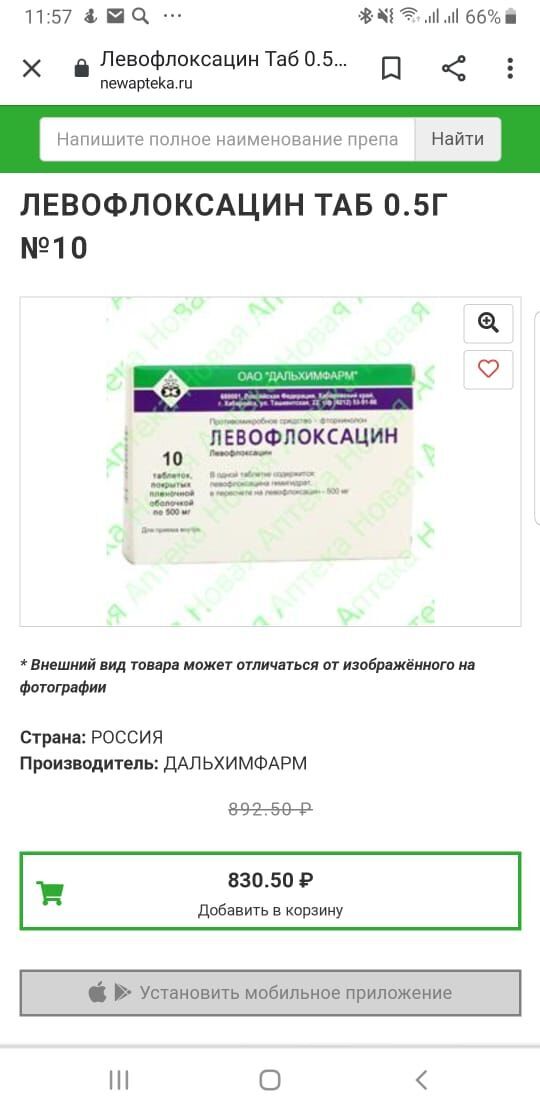The image size is (540, 1110).
Task: Add product to favorites with heart icon
Action: (x=488, y=369)
